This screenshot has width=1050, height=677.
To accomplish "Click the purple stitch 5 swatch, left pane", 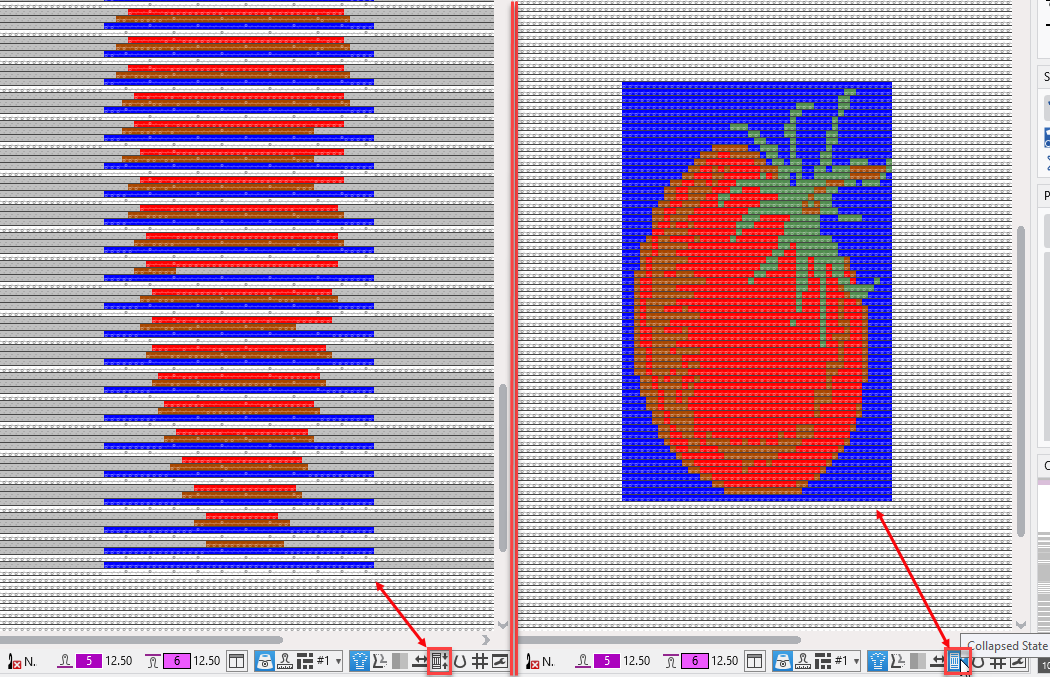I will tap(87, 661).
